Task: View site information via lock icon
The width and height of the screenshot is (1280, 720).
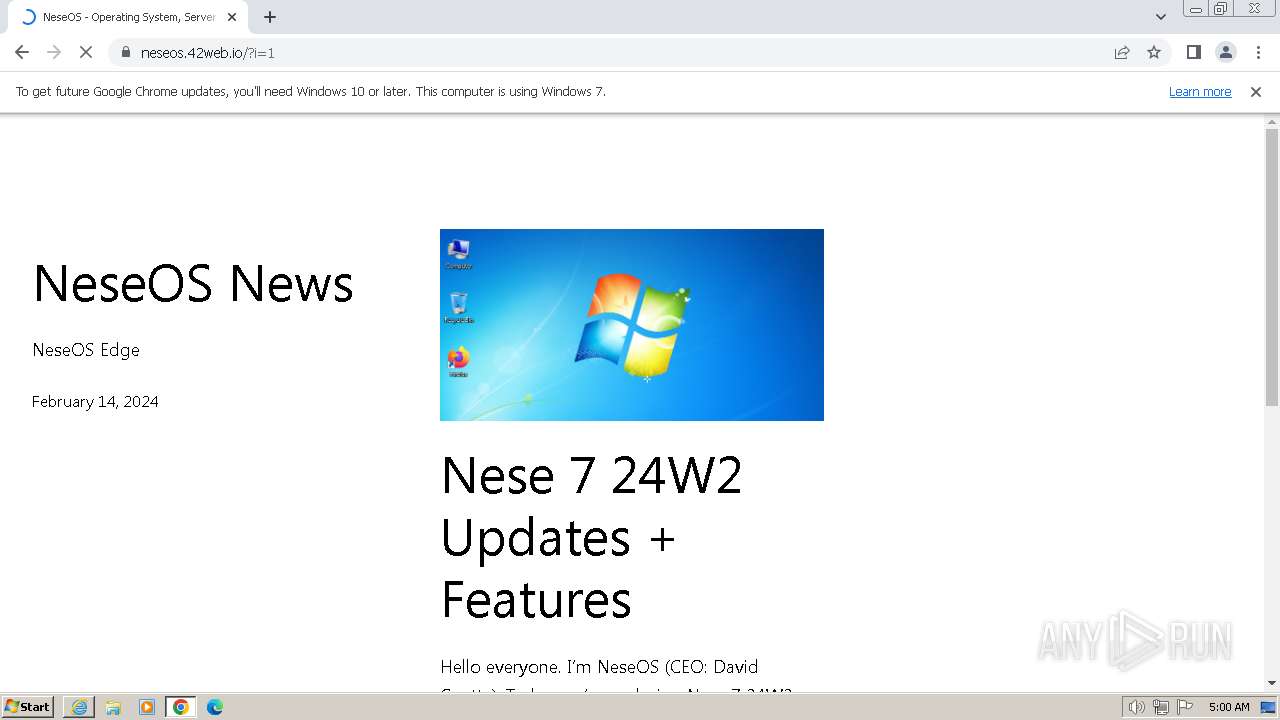Action: (x=126, y=52)
